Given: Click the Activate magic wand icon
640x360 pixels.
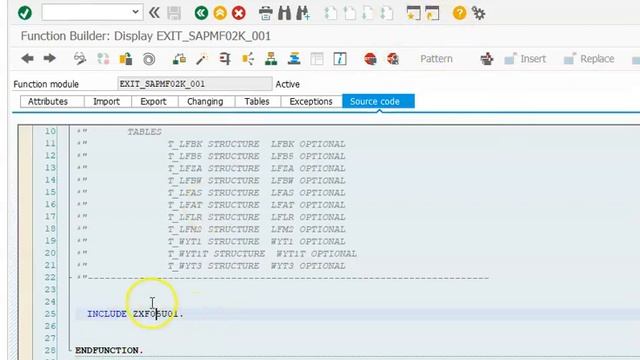Looking at the screenshot, I should [x=202, y=59].
